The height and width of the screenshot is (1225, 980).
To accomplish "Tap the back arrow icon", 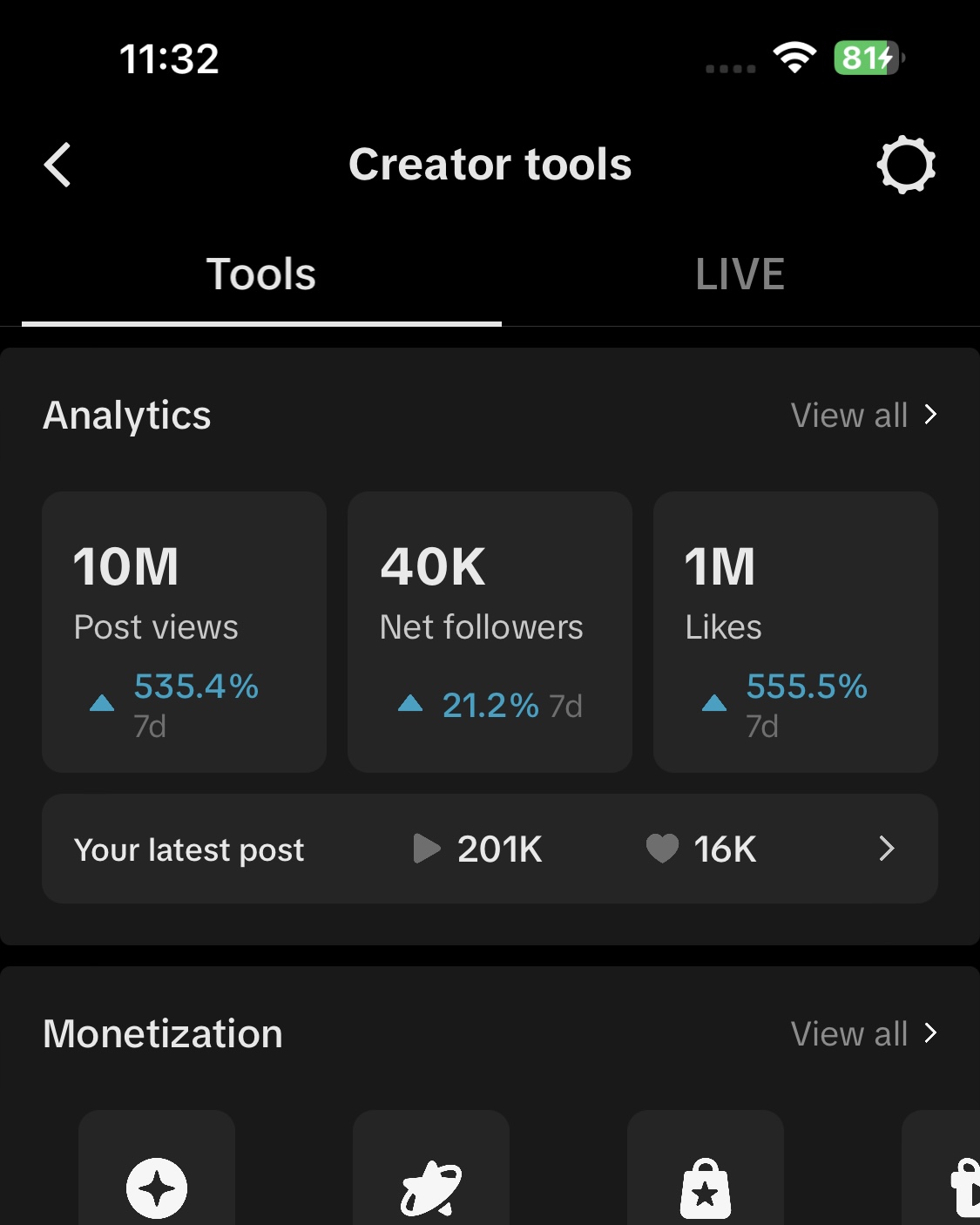I will tap(57, 165).
